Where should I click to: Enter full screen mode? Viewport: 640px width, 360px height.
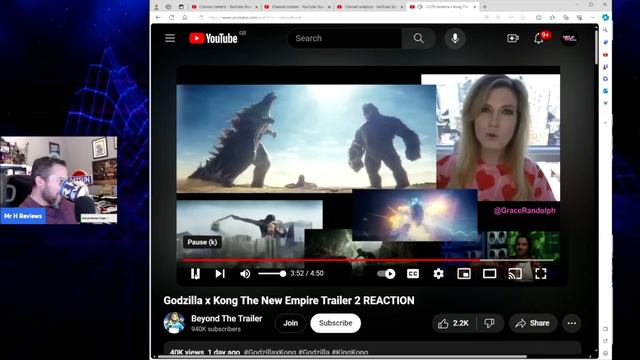540,273
